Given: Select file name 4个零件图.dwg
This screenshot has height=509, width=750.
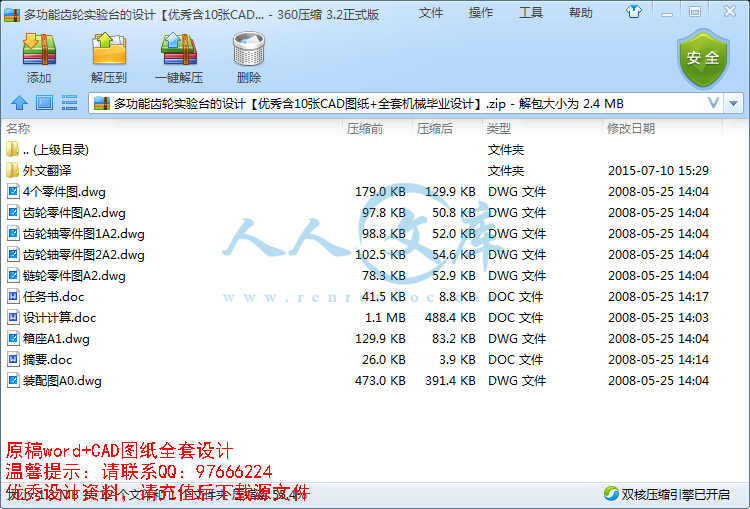Looking at the screenshot, I should click(64, 192).
